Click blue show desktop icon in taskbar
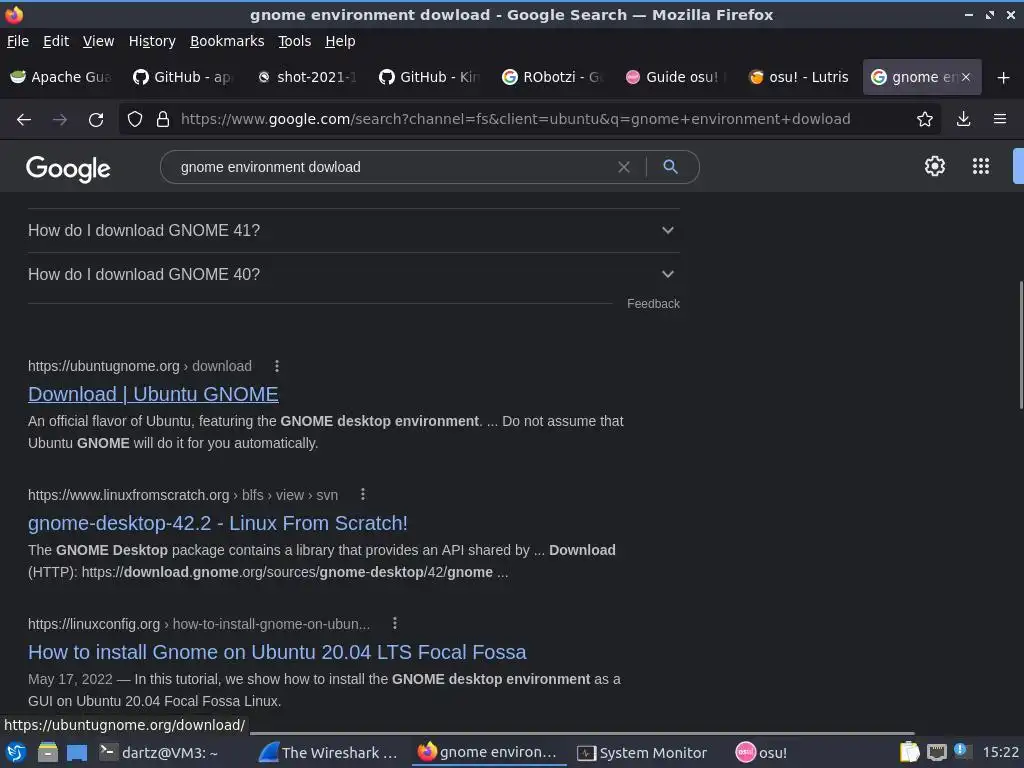 coord(76,753)
